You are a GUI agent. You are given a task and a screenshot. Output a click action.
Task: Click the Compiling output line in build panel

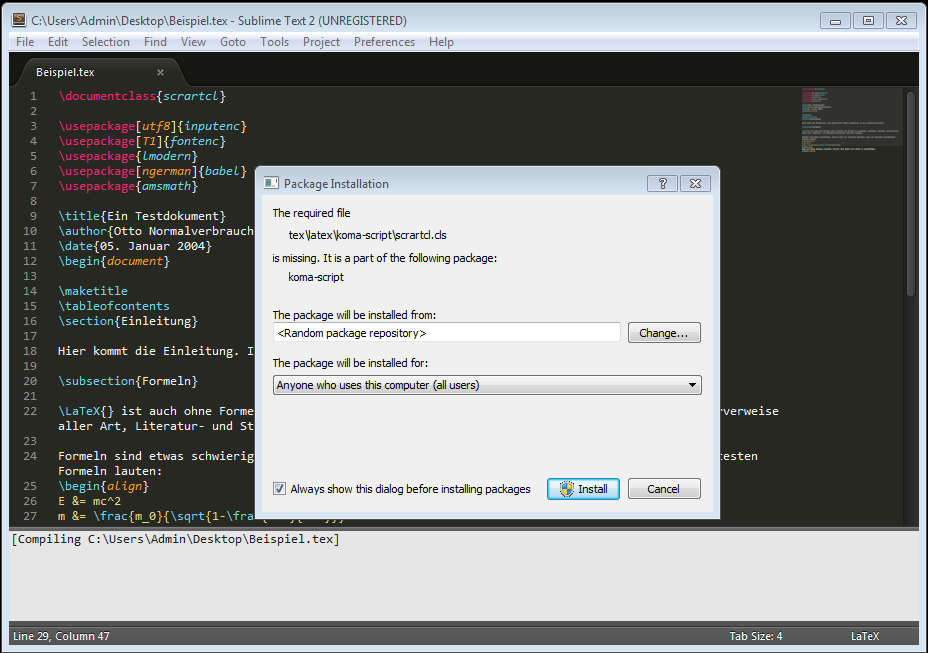click(x=176, y=539)
